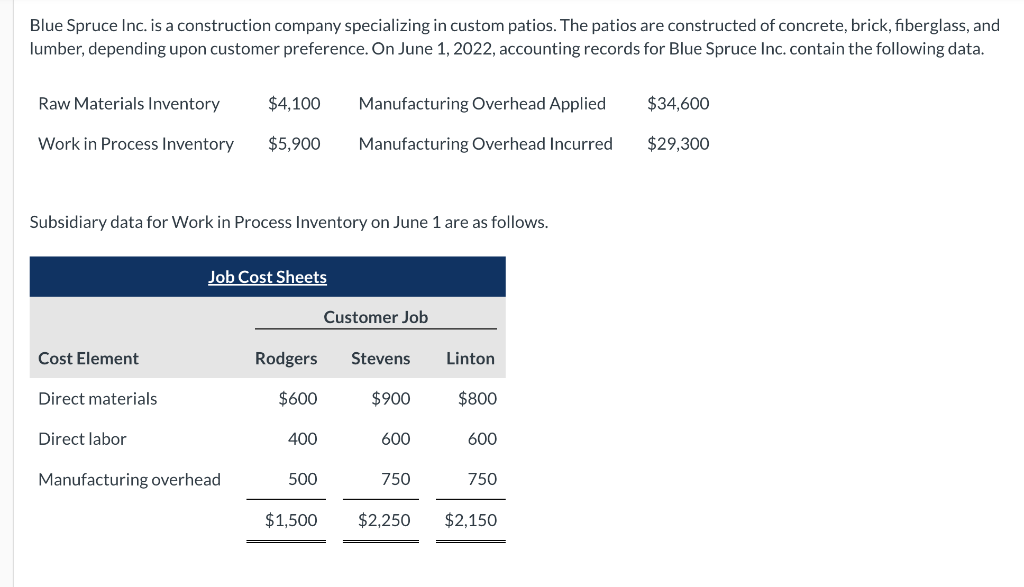Viewport: 1024px width, 587px height.
Task: Click Linton direct materials $800 cell
Action: (477, 399)
